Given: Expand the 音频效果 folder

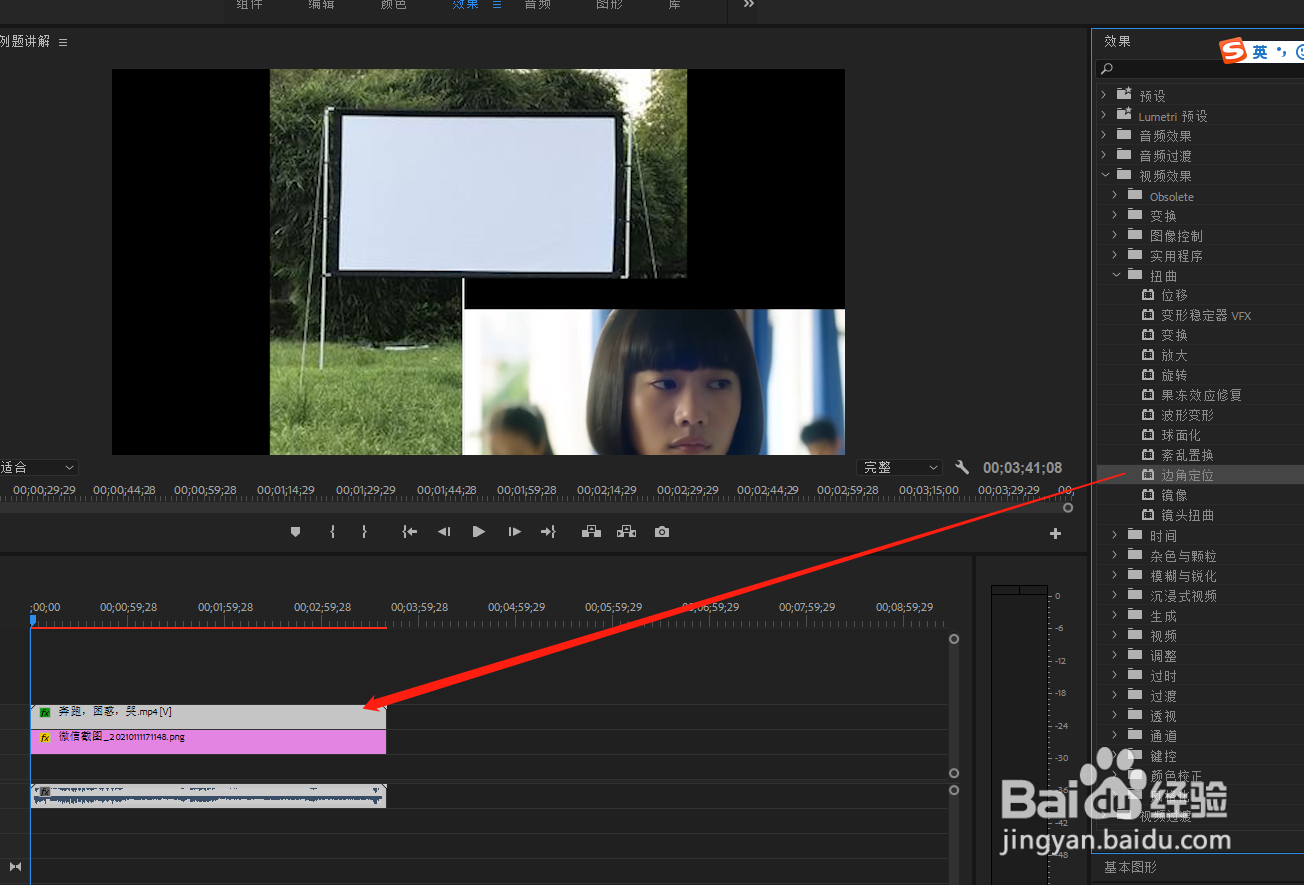Looking at the screenshot, I should (1104, 135).
